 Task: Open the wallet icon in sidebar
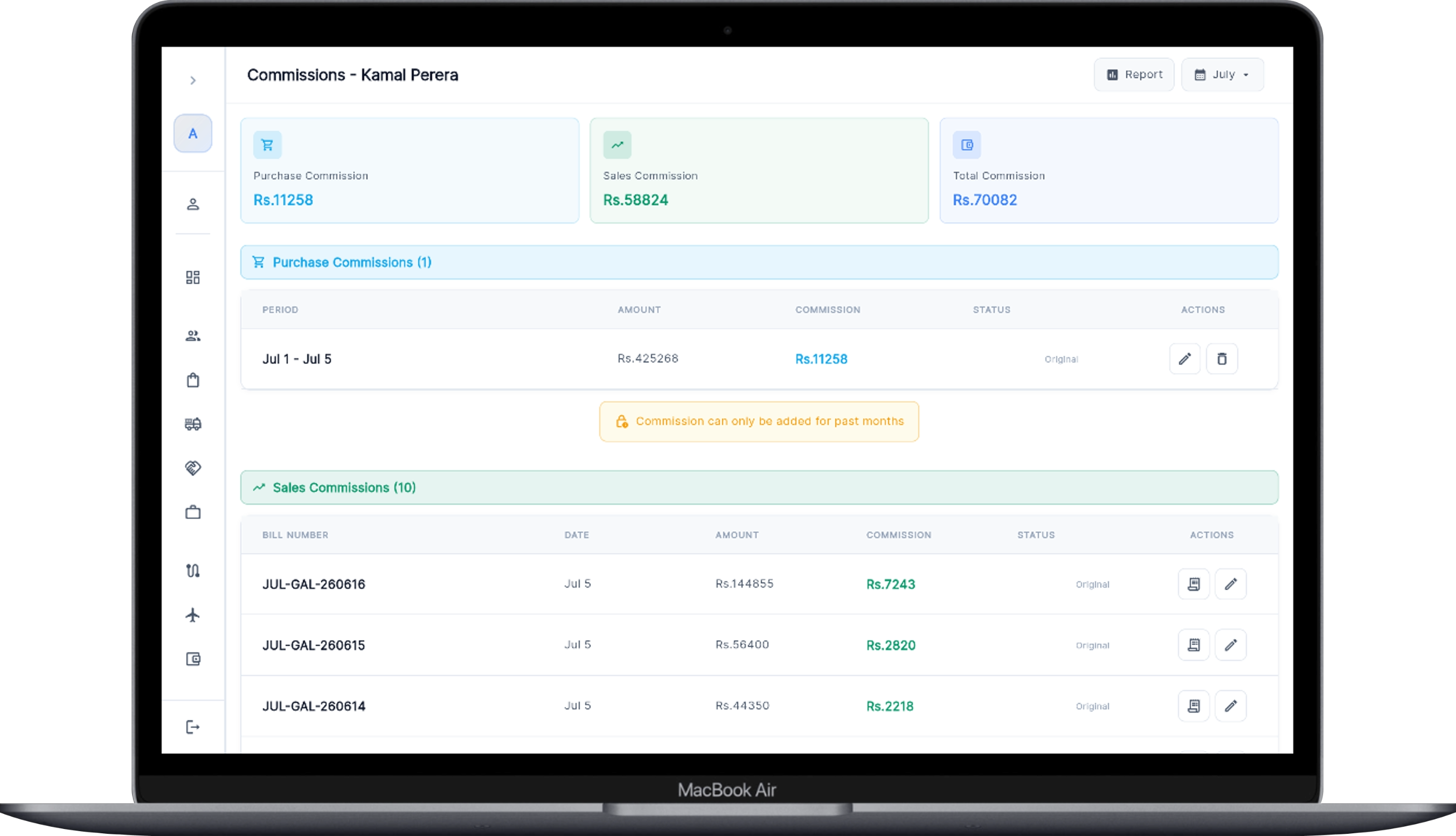click(x=193, y=659)
